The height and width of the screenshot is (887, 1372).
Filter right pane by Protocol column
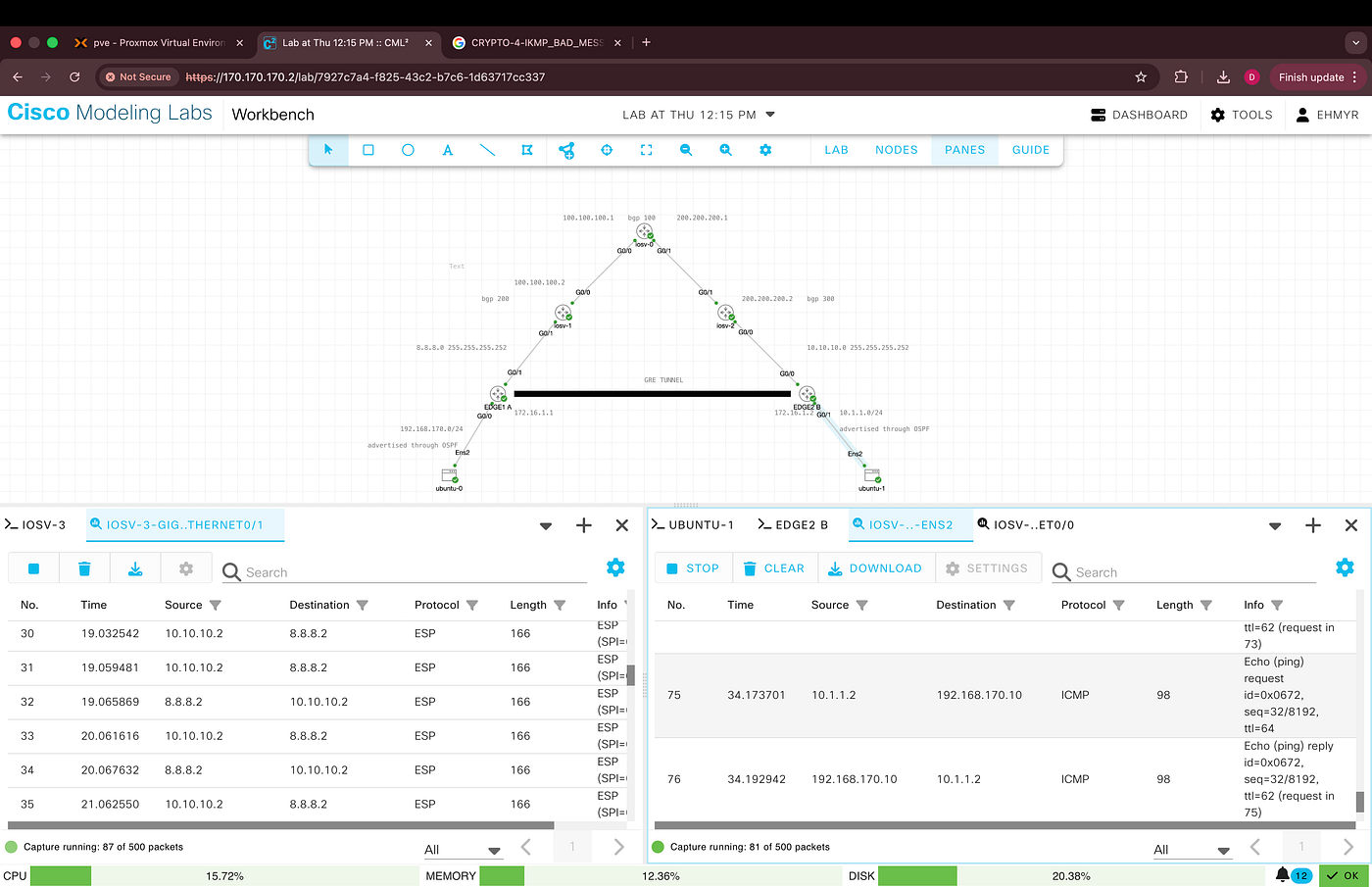[1119, 606]
